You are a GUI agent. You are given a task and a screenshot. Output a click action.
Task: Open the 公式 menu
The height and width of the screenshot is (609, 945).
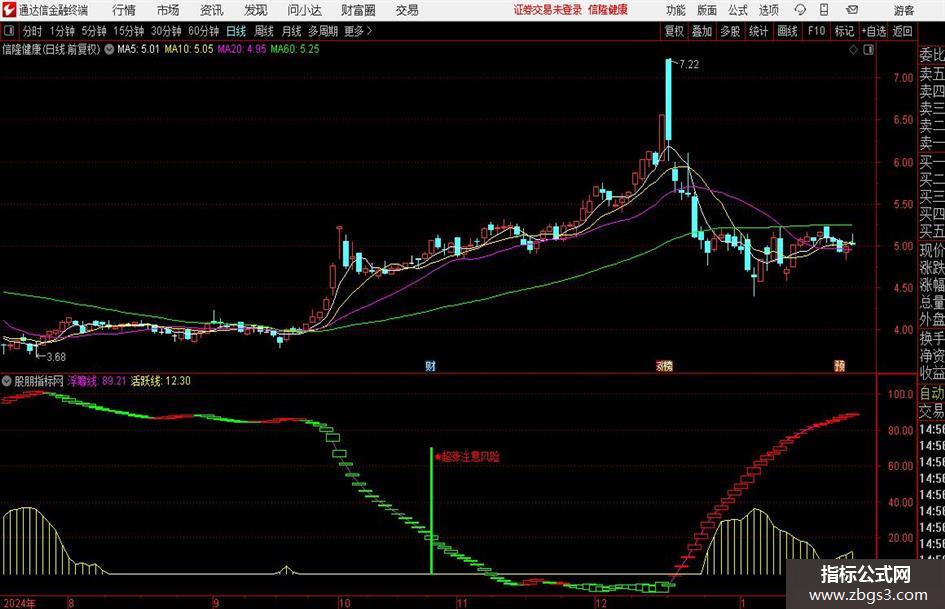pyautogui.click(x=738, y=10)
